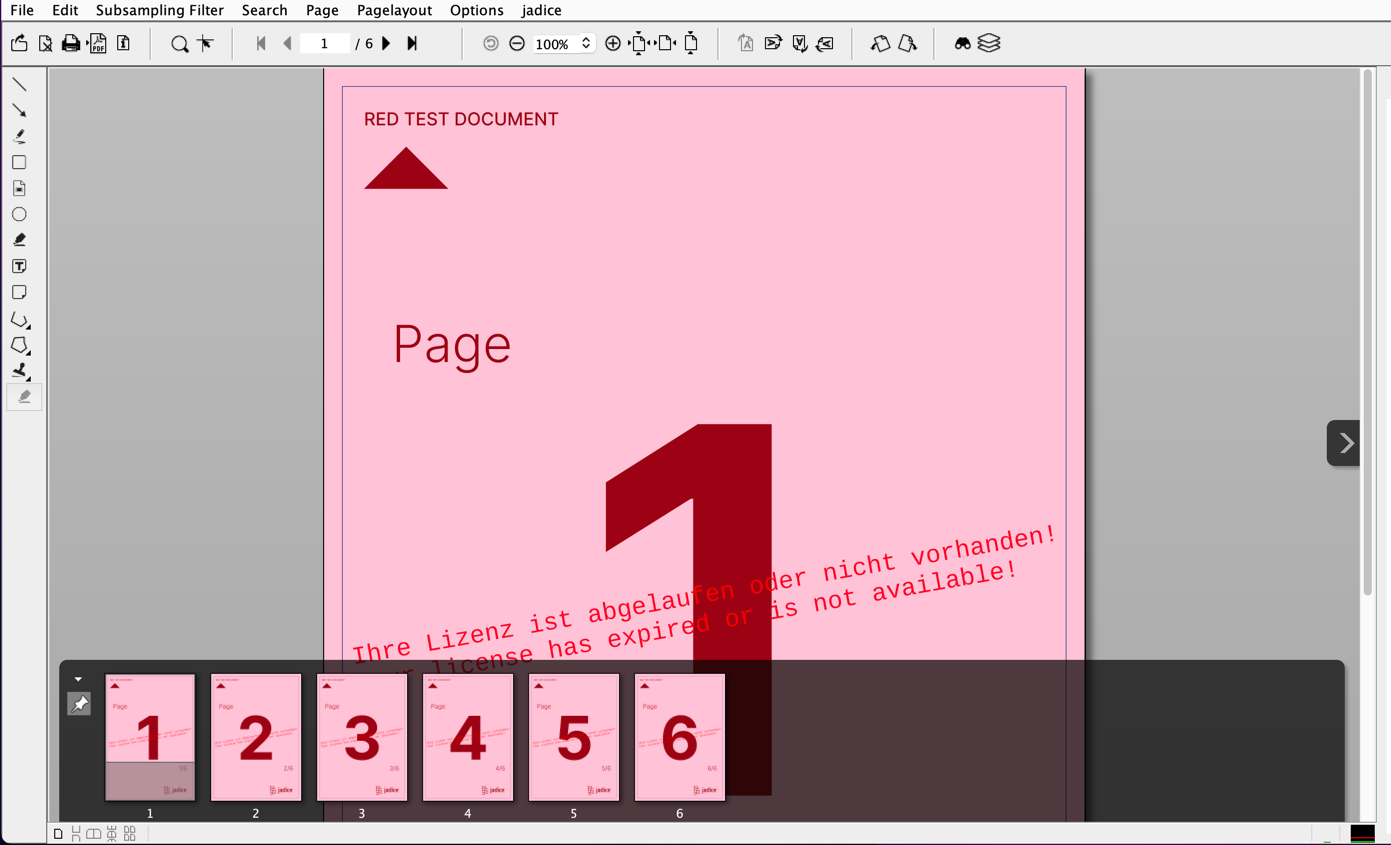This screenshot has height=845, width=1391.
Task: Rotate page counterclockwise
Action: pos(880,43)
